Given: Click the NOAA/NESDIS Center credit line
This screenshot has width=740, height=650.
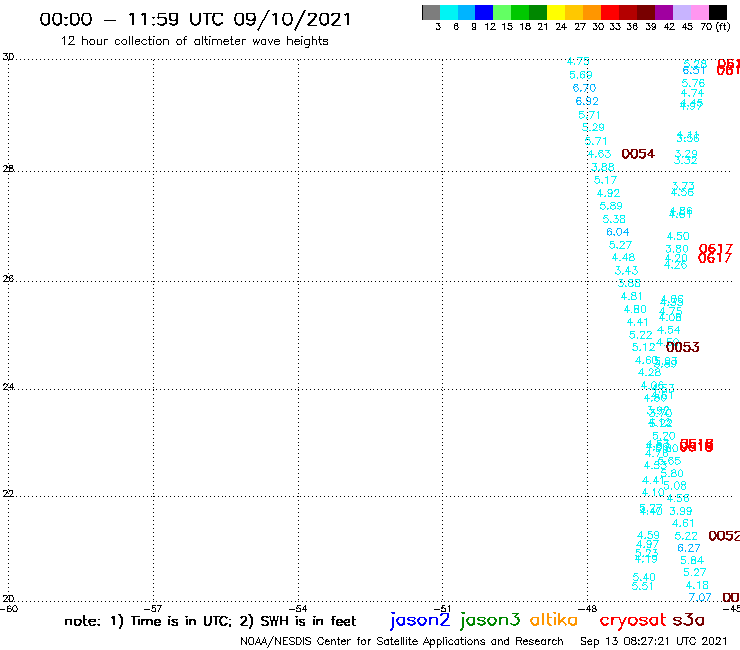Looking at the screenshot, I should tap(402, 641).
